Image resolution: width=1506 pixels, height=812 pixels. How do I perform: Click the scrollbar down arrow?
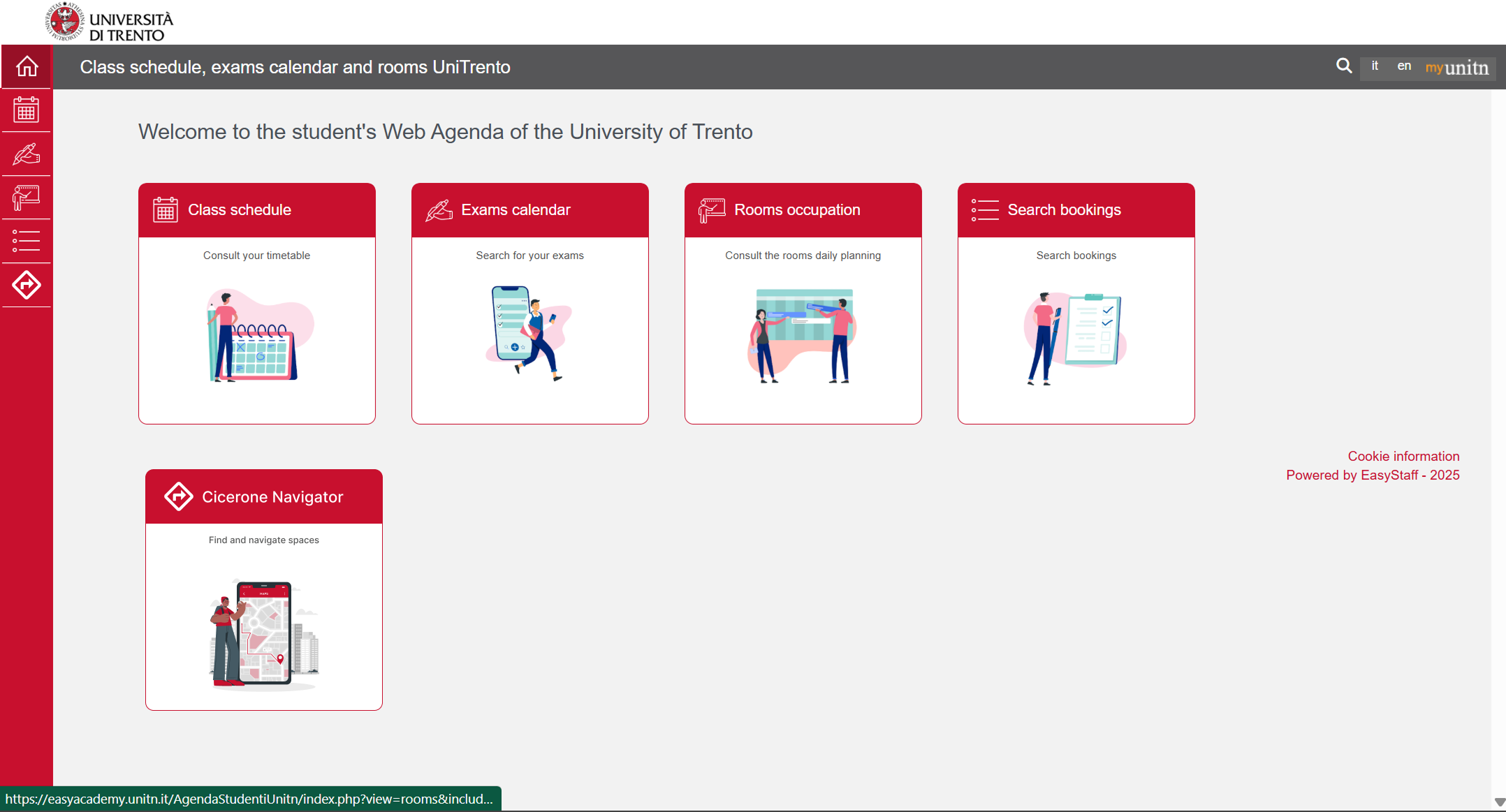tap(1499, 802)
